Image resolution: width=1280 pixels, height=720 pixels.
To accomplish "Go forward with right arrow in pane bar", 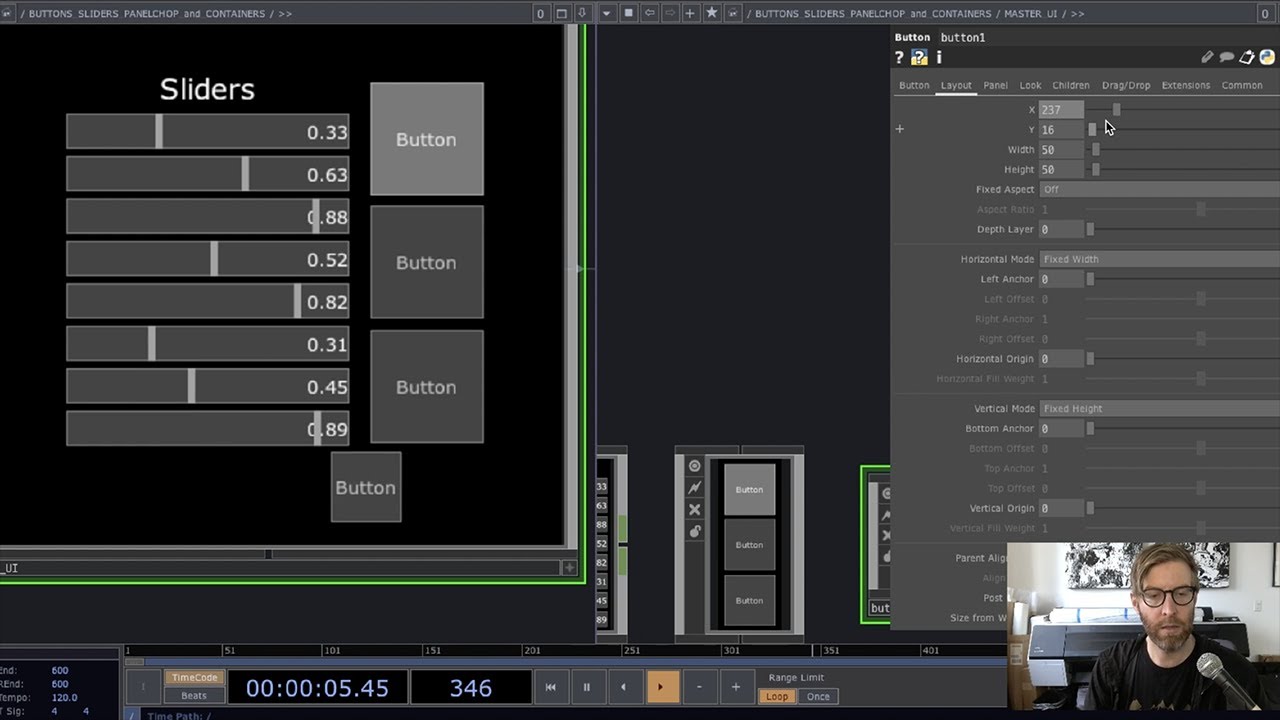I will [670, 13].
